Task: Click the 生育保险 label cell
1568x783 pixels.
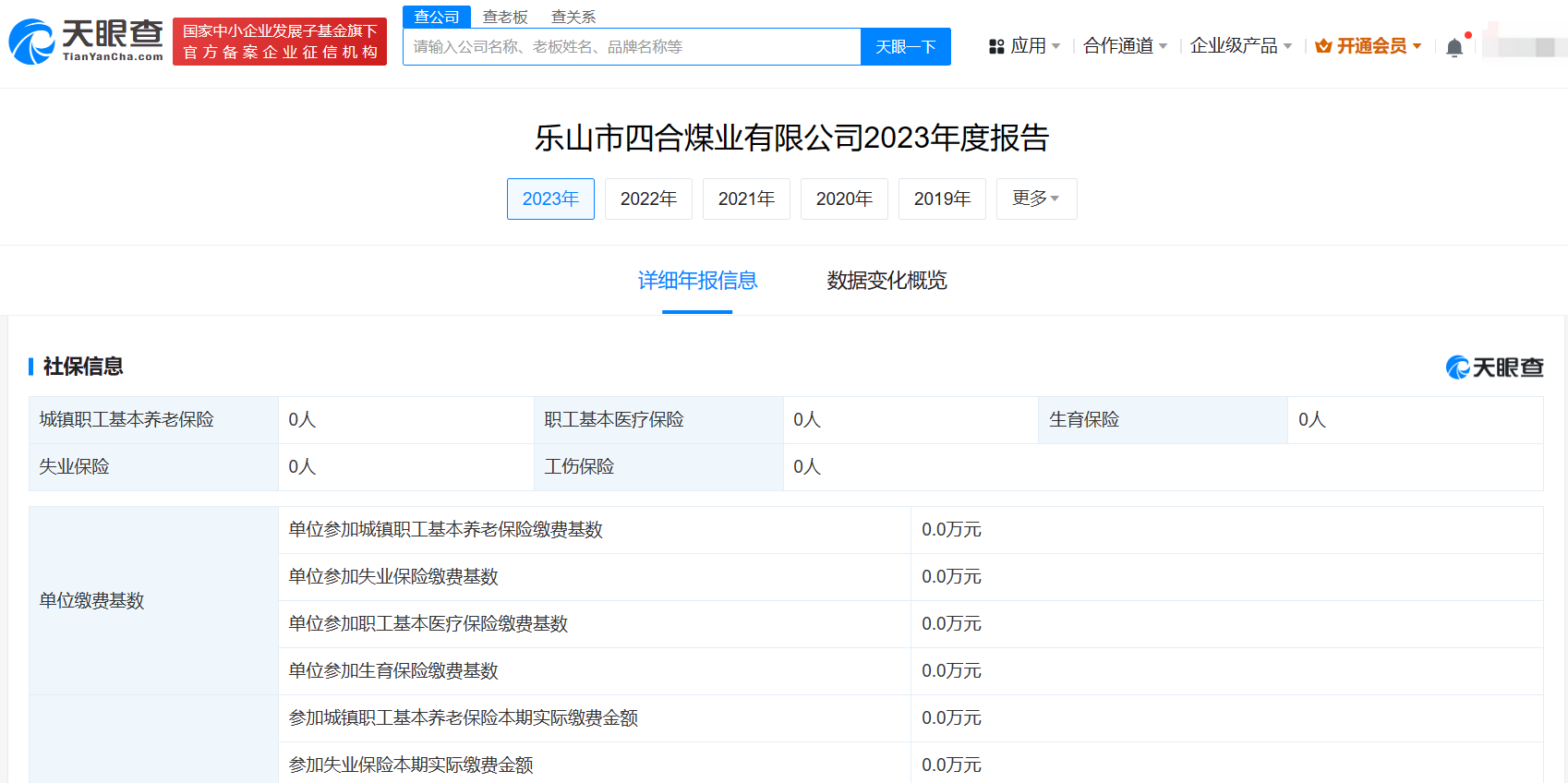Action: [x=1164, y=420]
